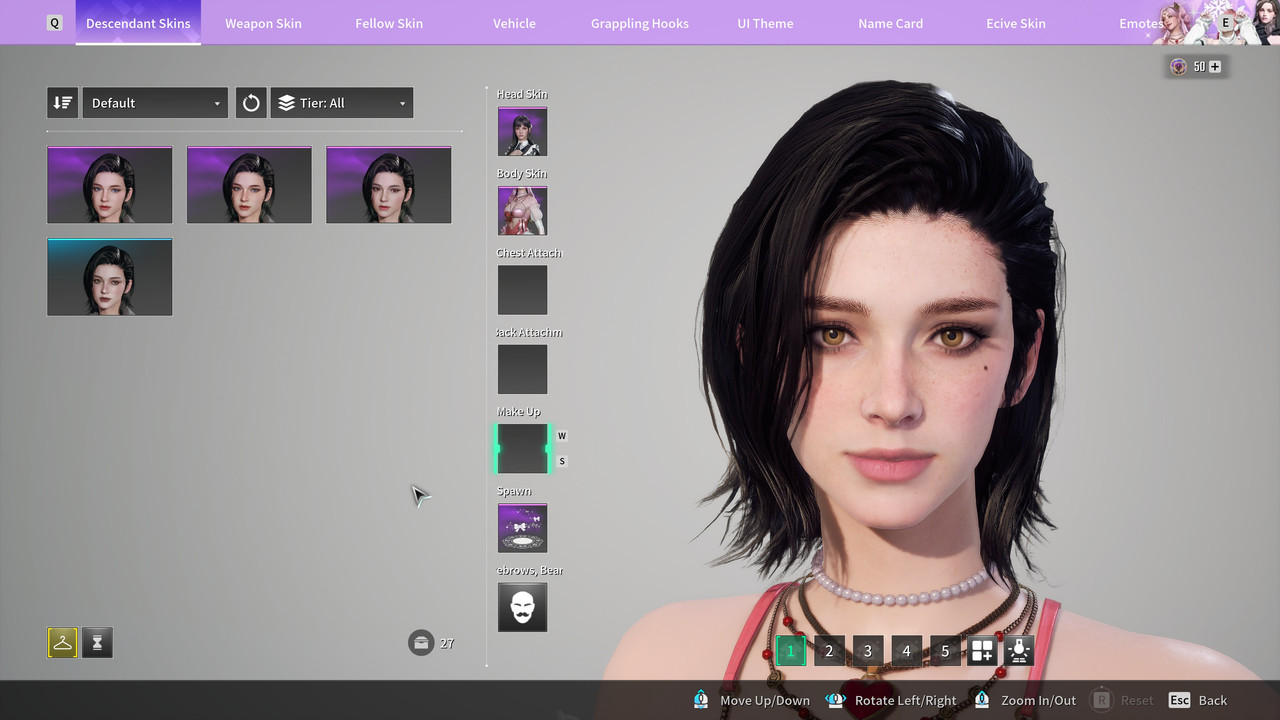1280x720 pixels.
Task: Open the UI Theme tab
Action: pyautogui.click(x=765, y=23)
